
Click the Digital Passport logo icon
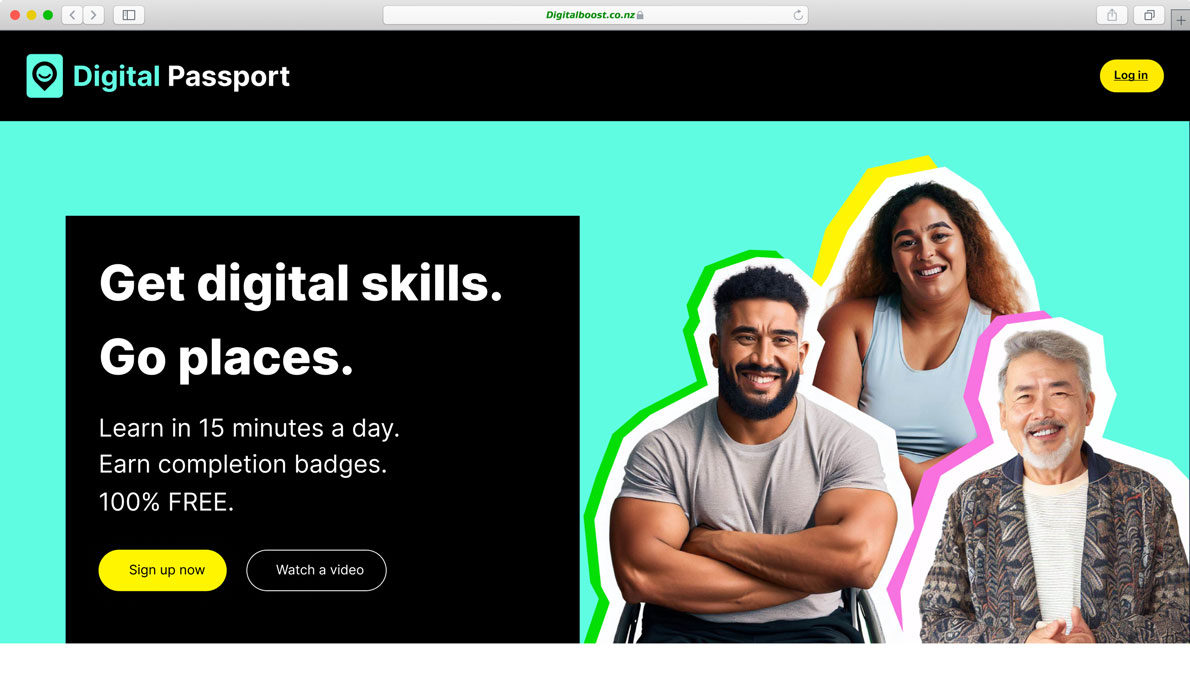click(x=44, y=76)
